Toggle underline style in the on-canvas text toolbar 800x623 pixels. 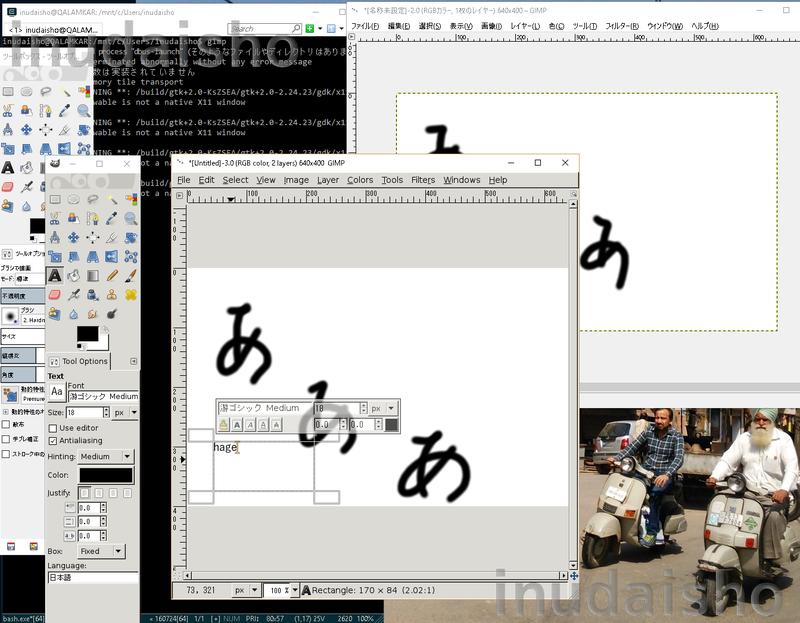tap(263, 425)
